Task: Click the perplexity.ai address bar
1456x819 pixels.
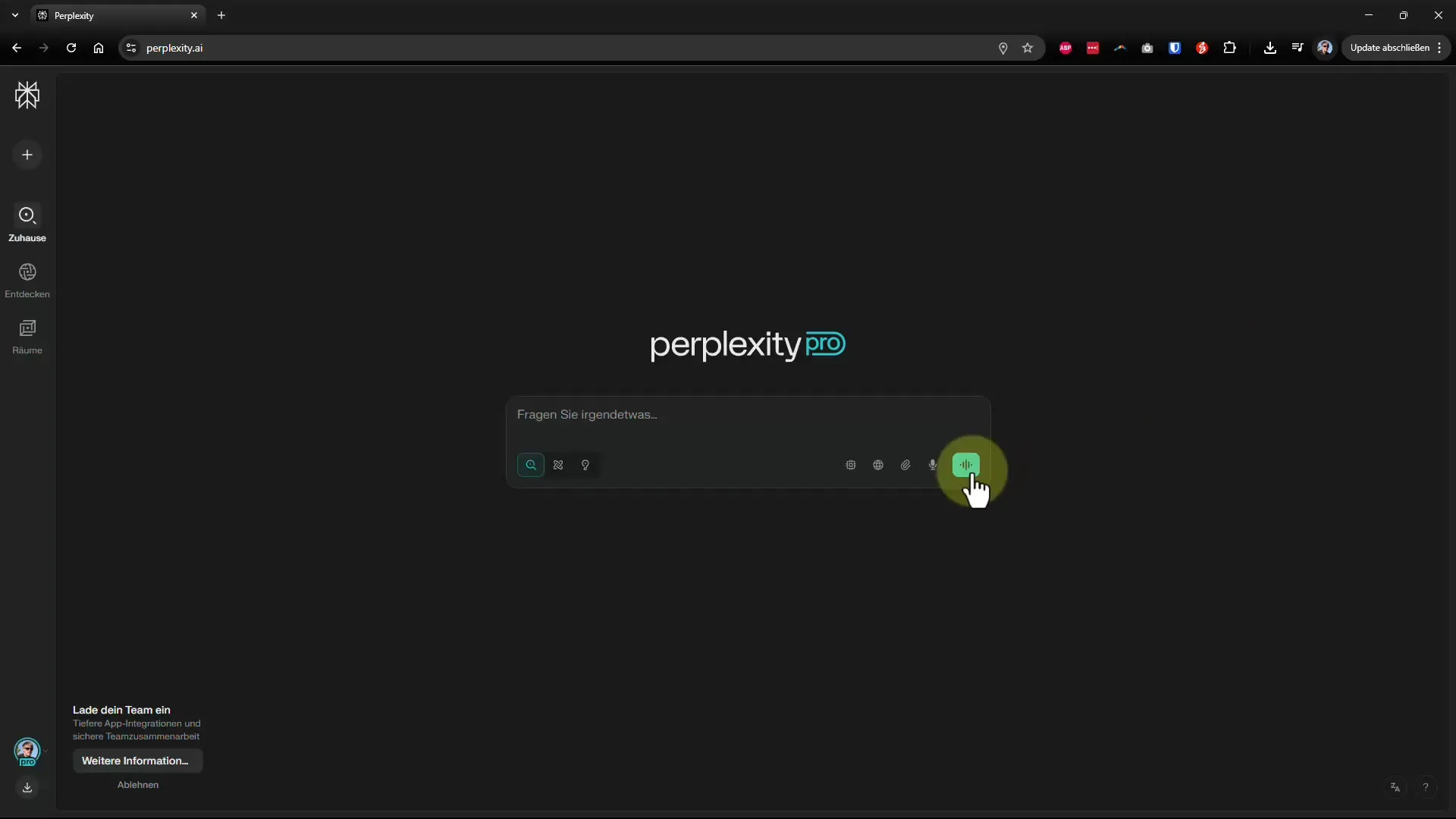Action: click(x=561, y=48)
